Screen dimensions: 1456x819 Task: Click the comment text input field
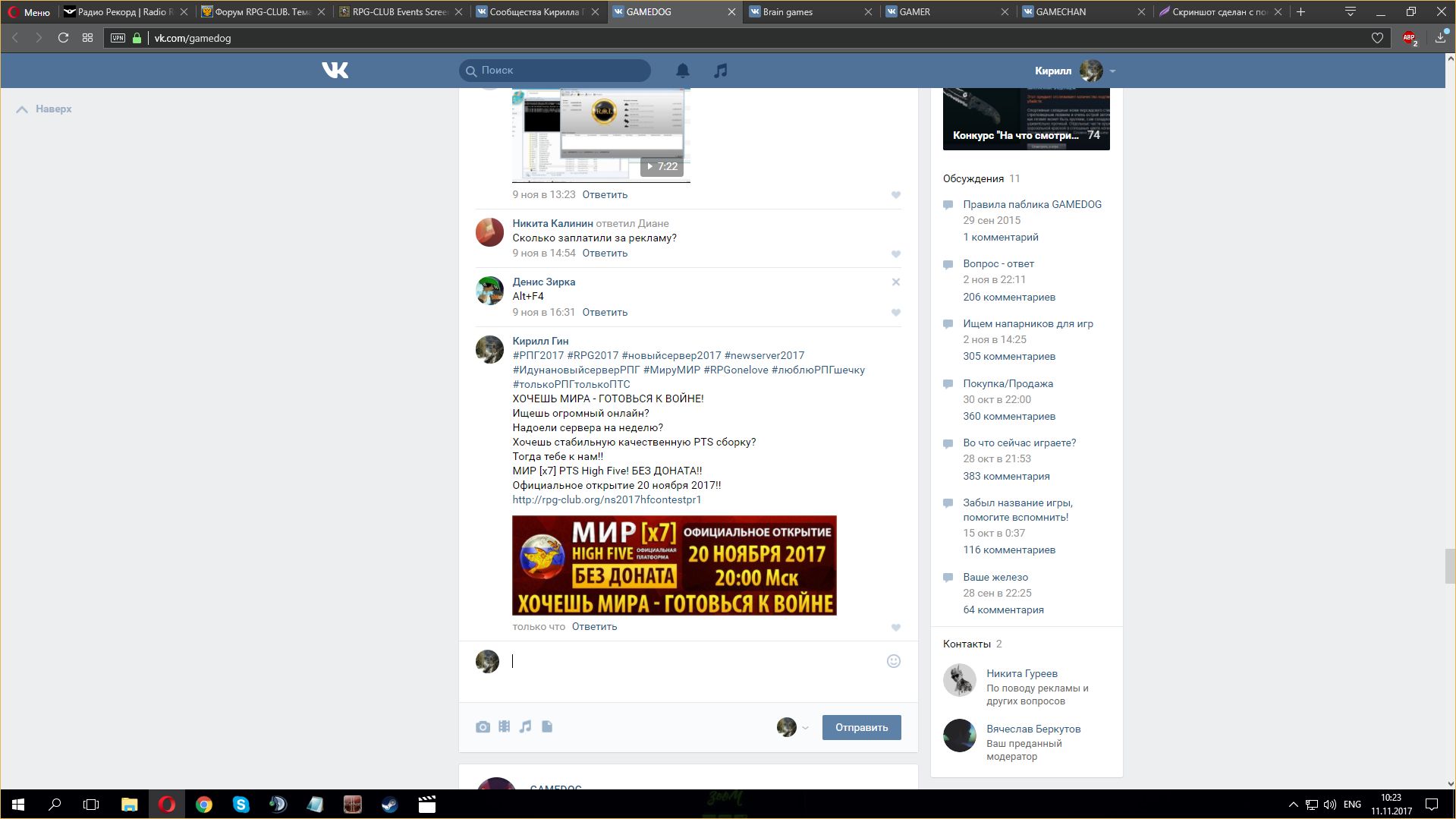click(697, 661)
